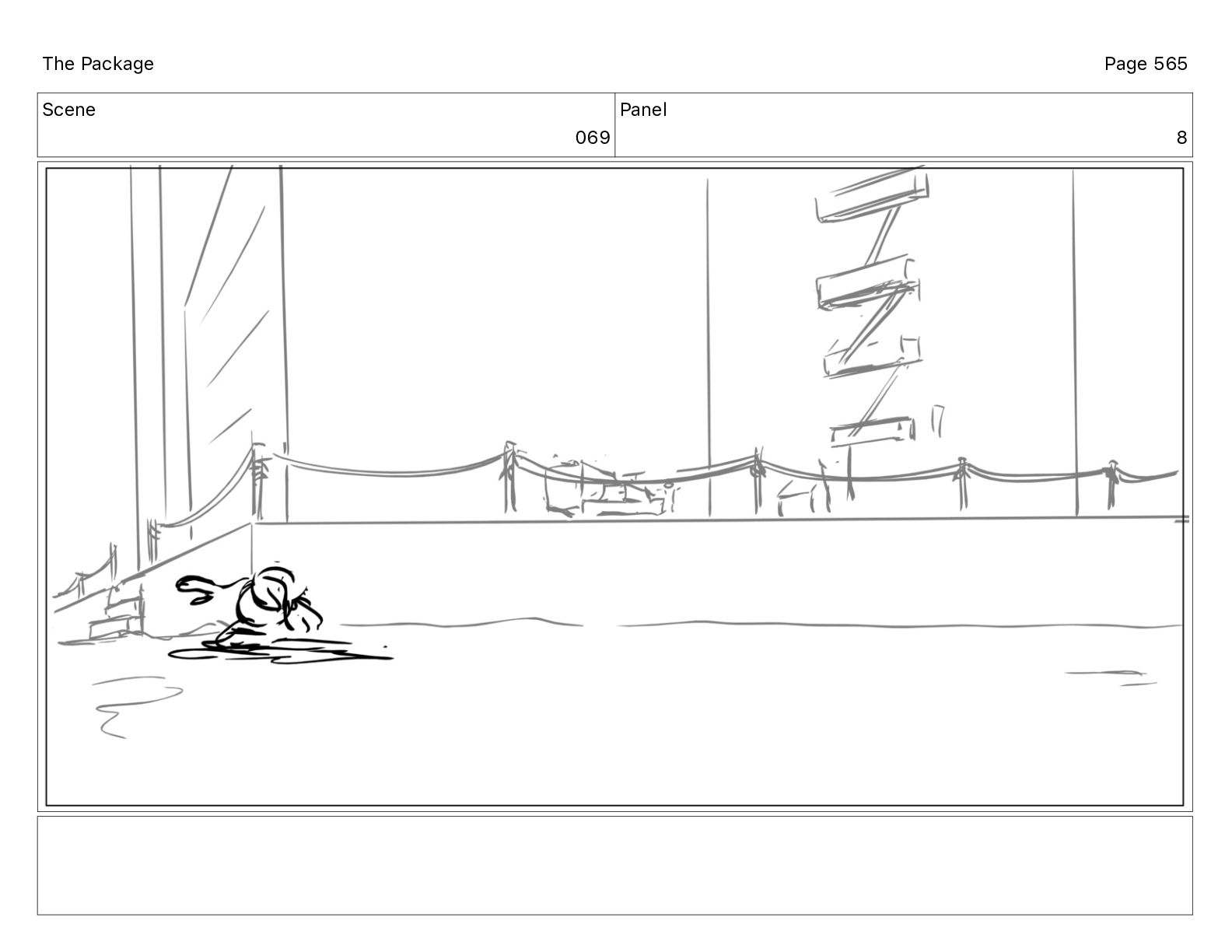Click the 'Panel' field label
This screenshot has width=1232, height=952.
[643, 110]
